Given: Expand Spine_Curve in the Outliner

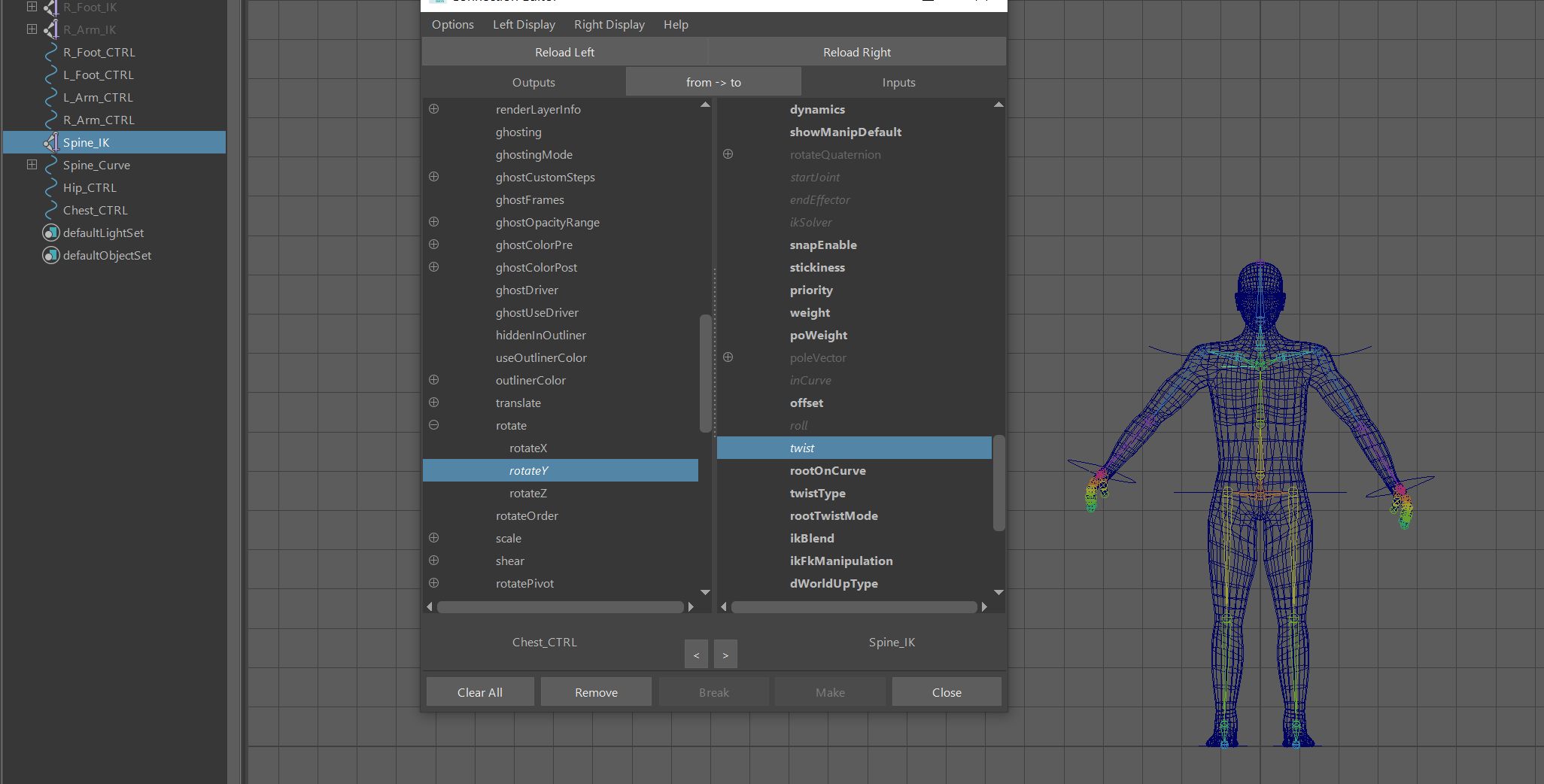Looking at the screenshot, I should (32, 165).
